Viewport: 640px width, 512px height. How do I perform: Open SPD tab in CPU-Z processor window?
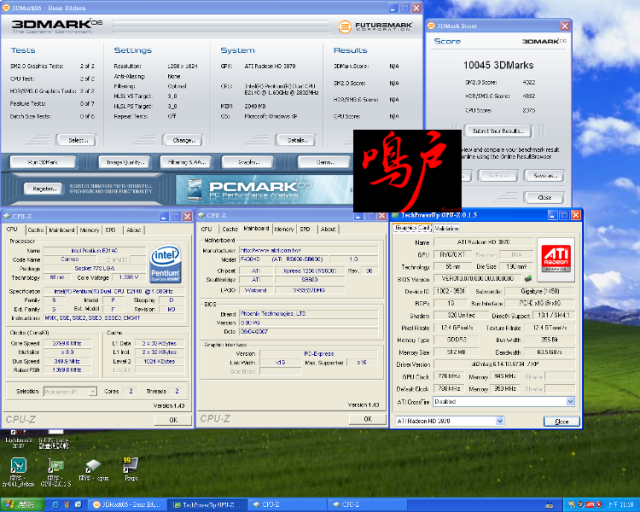point(111,230)
